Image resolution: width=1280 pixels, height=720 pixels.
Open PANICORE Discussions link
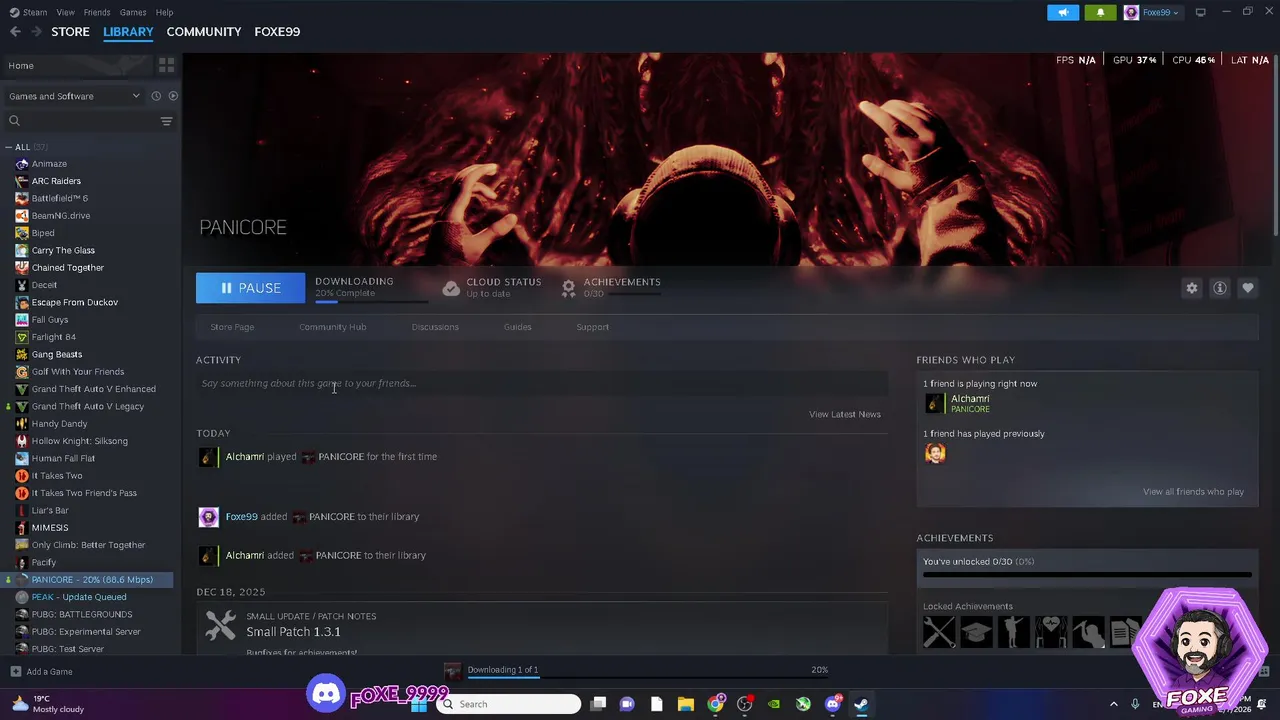[435, 327]
